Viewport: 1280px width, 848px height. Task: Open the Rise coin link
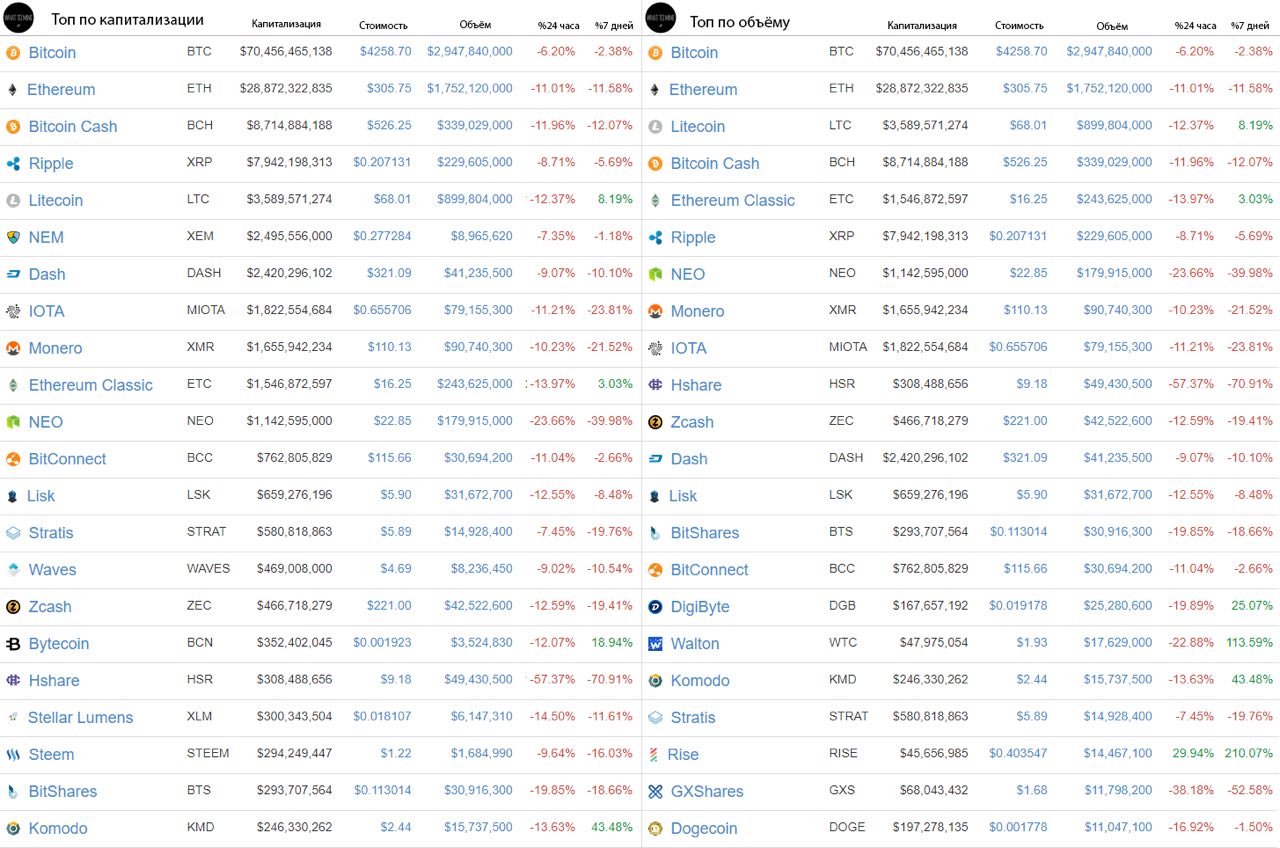[683, 755]
